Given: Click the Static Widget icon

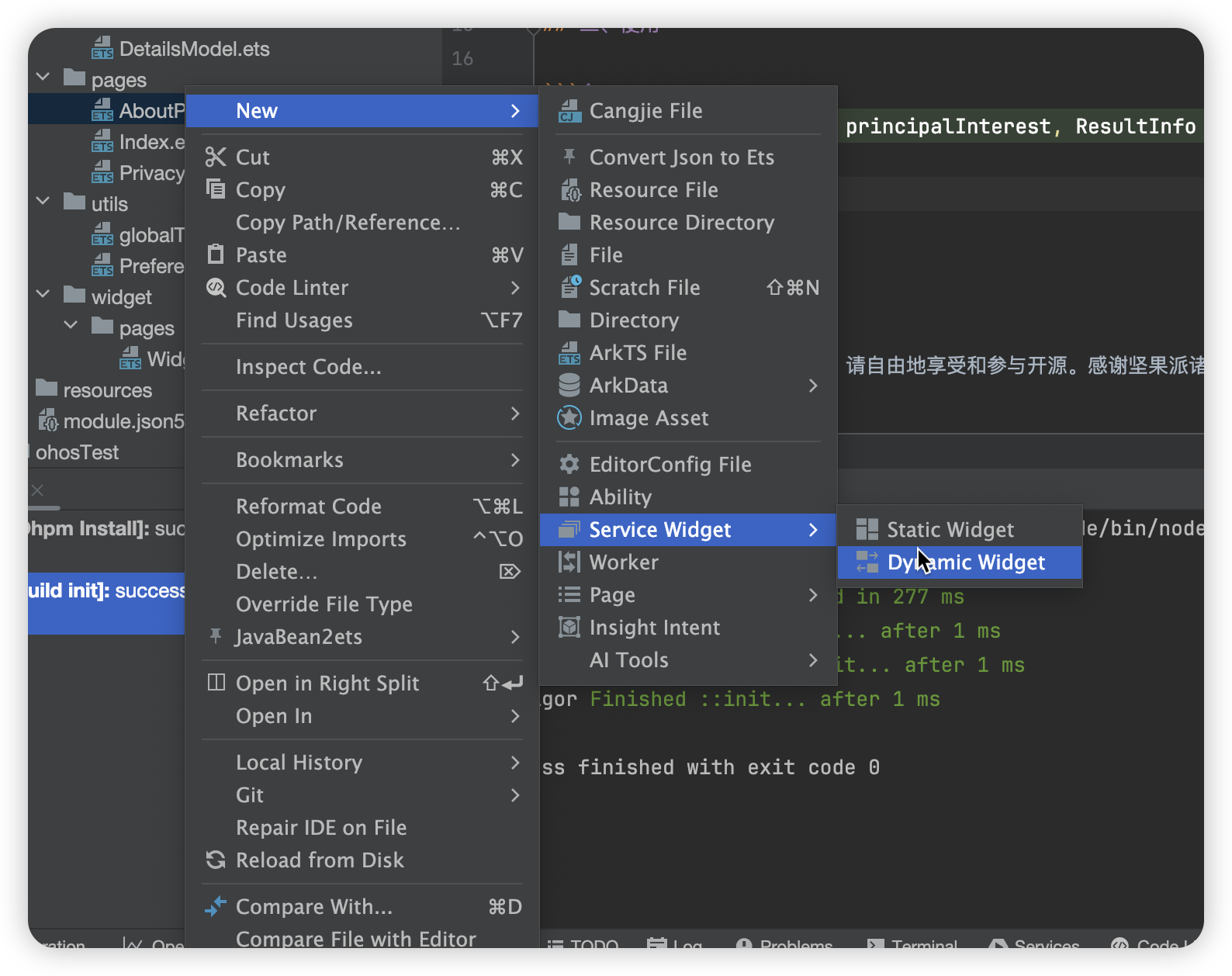Looking at the screenshot, I should pyautogui.click(x=867, y=530).
